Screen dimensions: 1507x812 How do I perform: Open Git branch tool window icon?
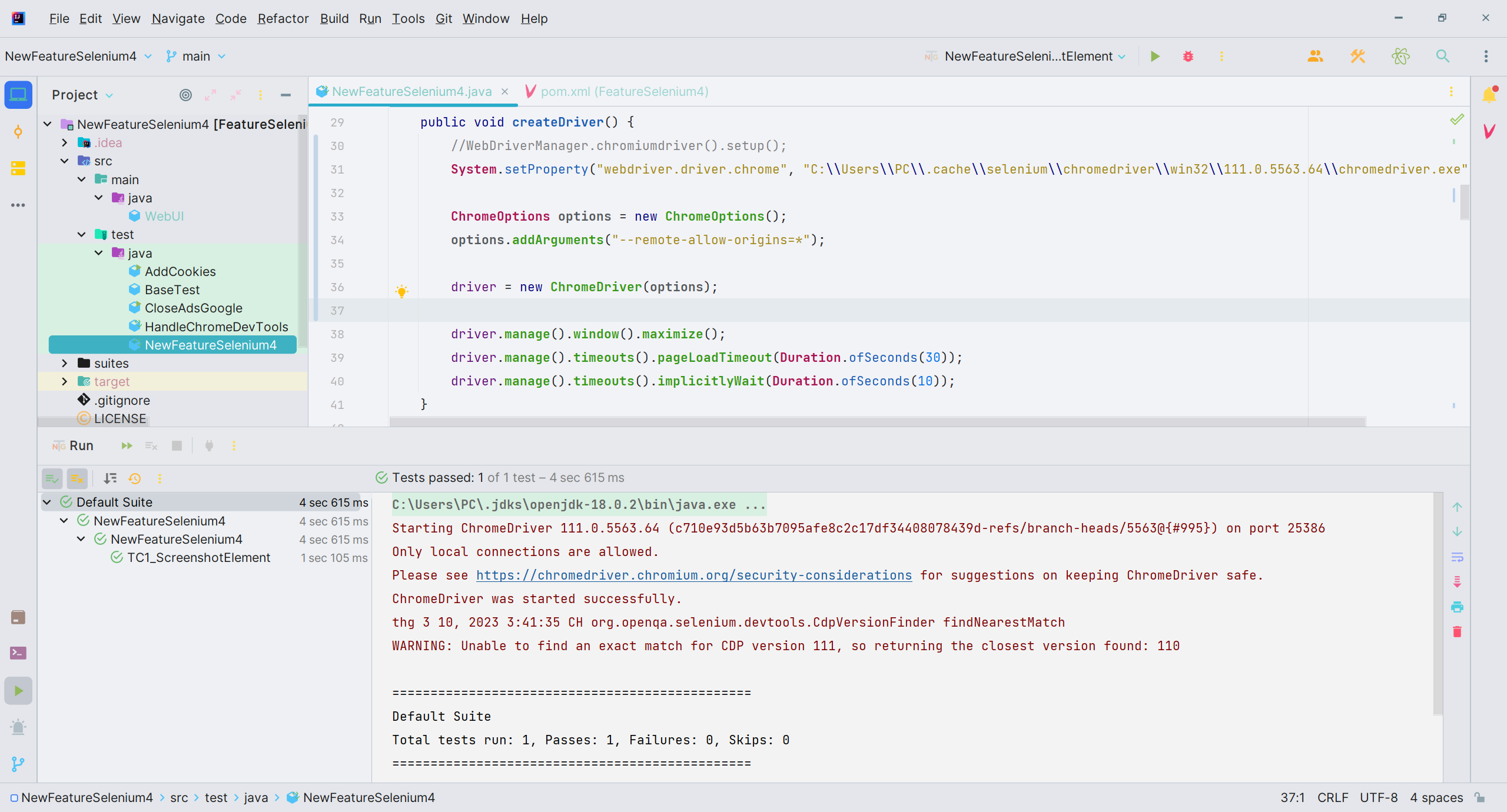tap(18, 764)
